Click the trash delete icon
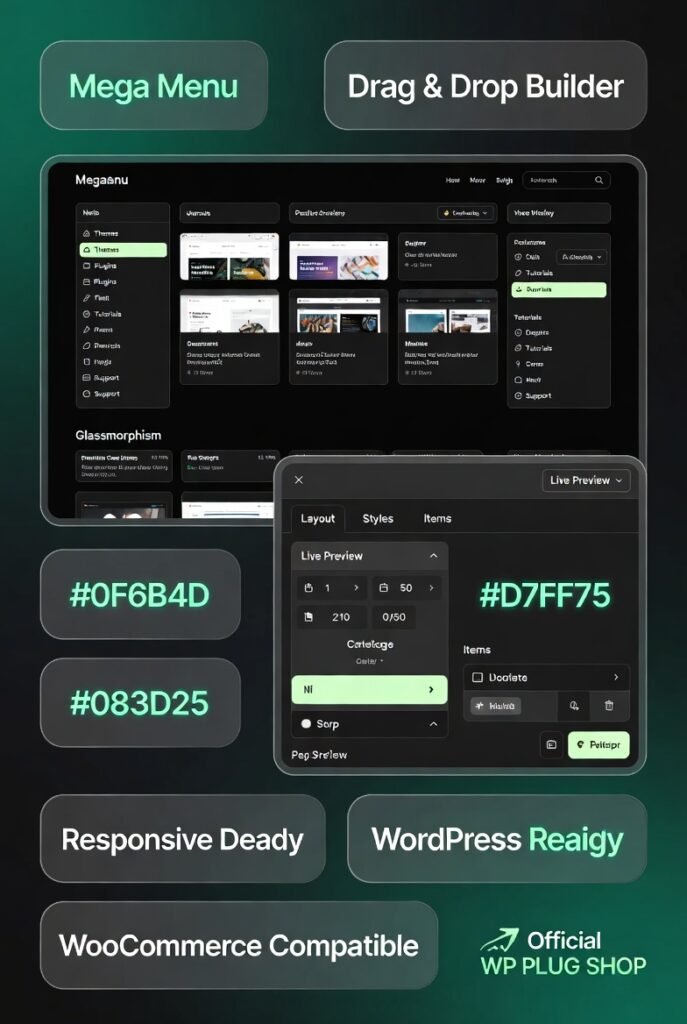This screenshot has width=687, height=1024. [x=609, y=706]
